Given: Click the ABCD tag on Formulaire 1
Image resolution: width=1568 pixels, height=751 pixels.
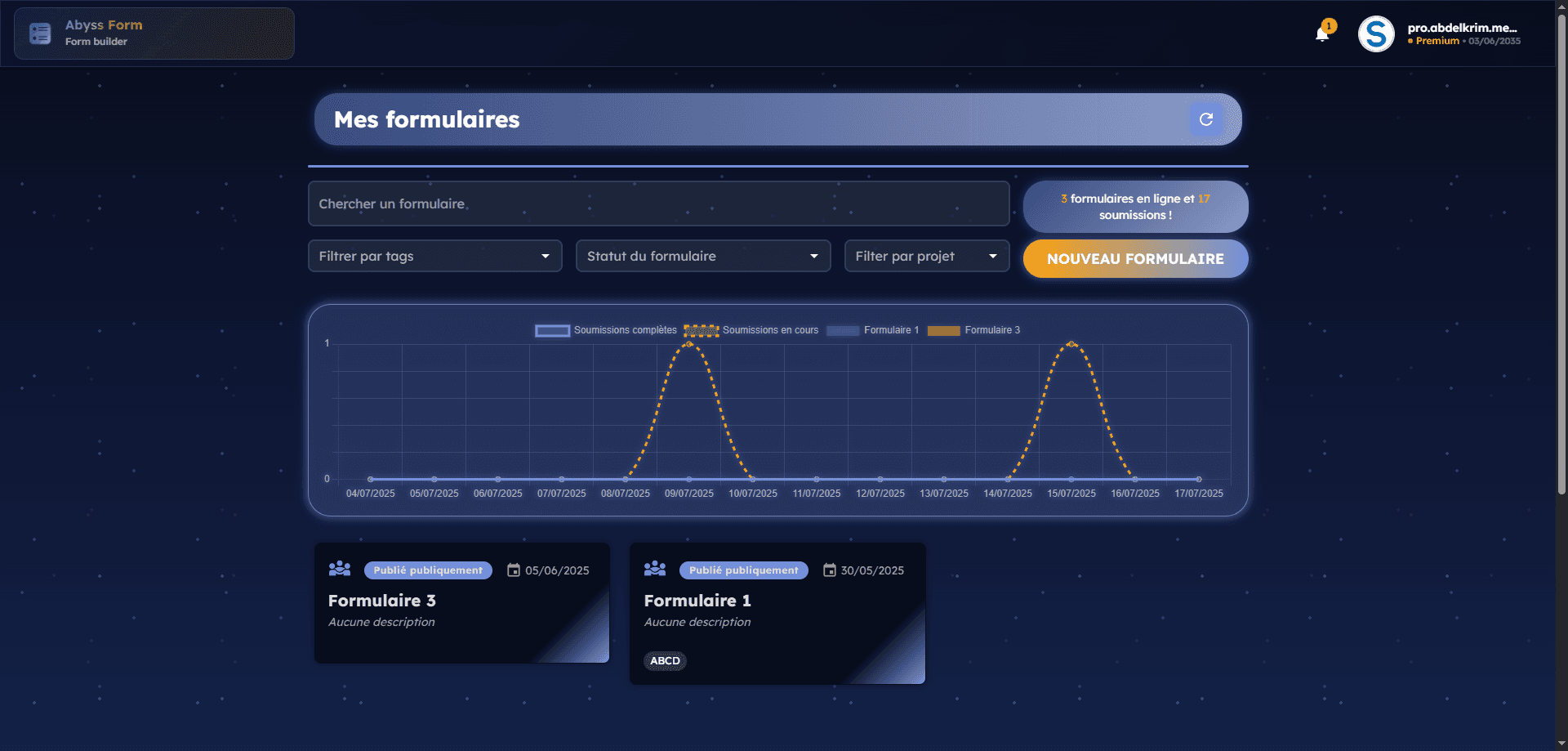Looking at the screenshot, I should [x=665, y=661].
